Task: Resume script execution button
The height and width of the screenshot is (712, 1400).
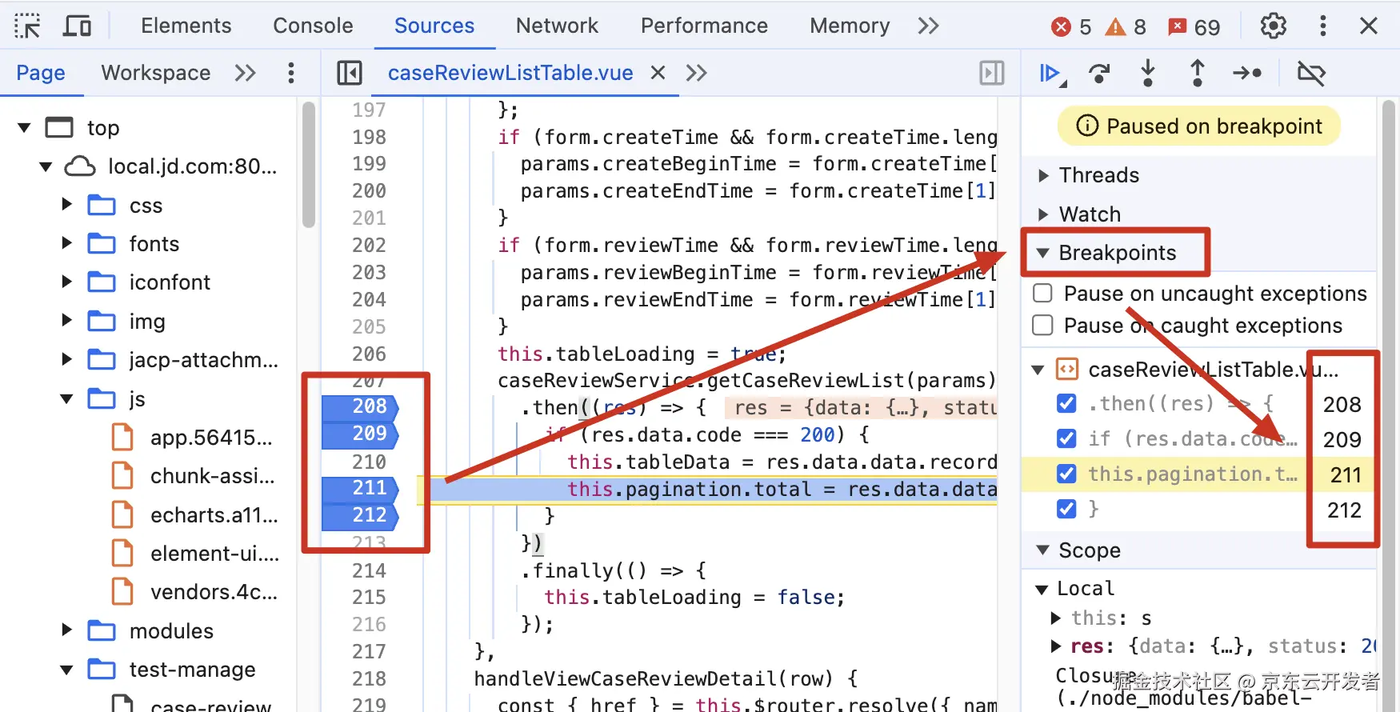Action: tap(1051, 73)
